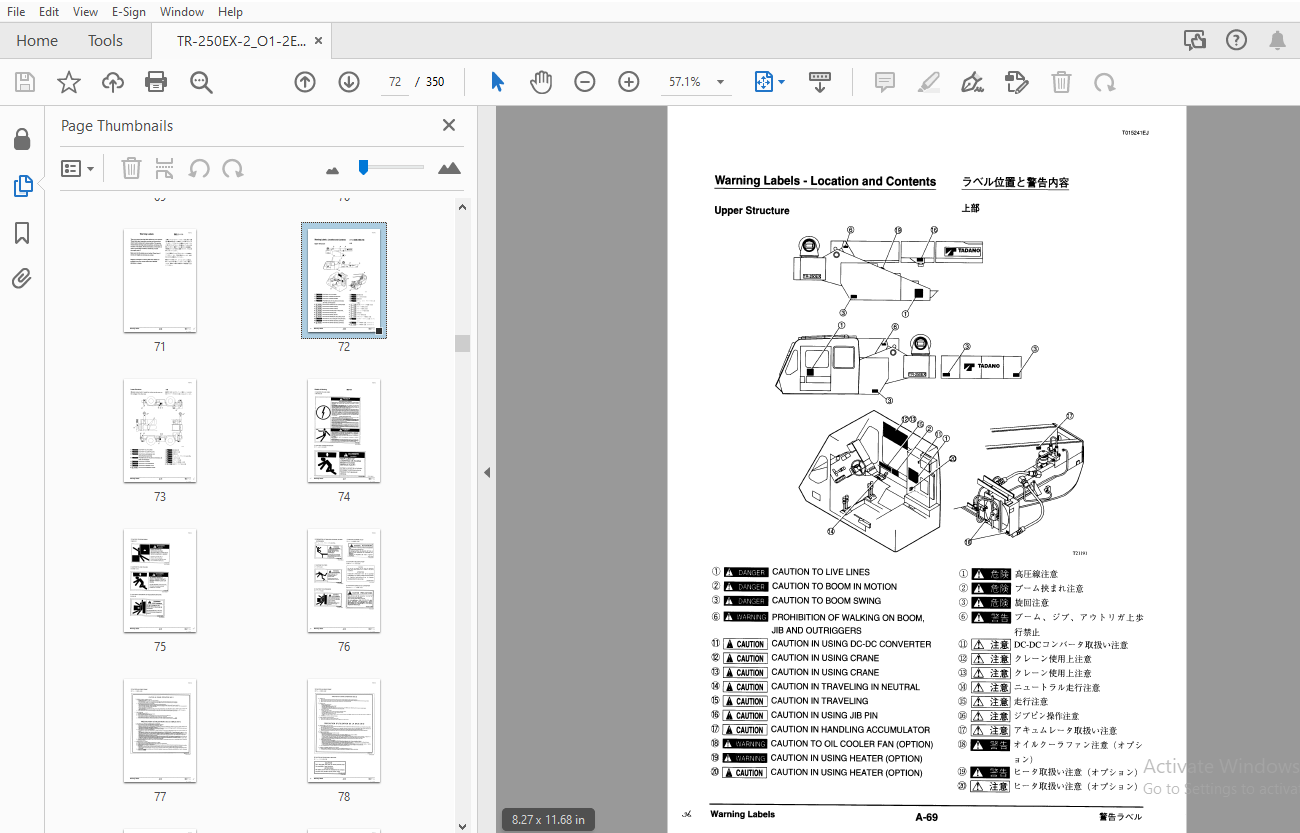This screenshot has height=833, width=1300.
Task: Click the Save file icon
Action: 25,82
